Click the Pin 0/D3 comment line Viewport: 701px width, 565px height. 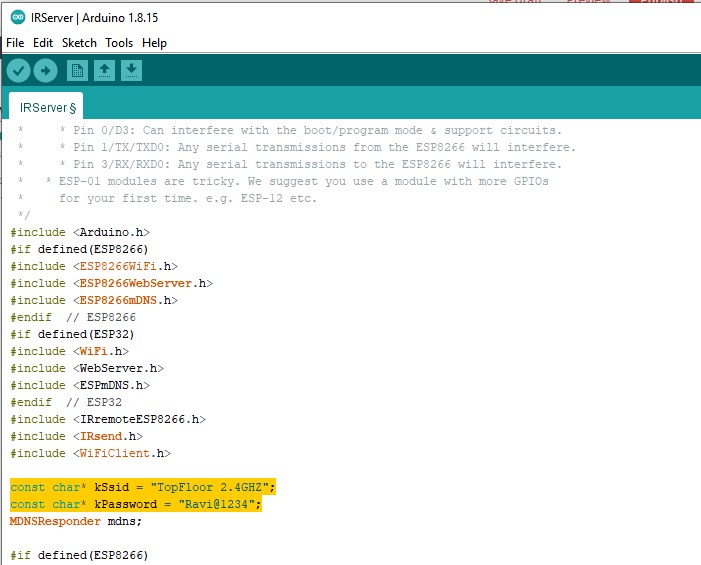point(289,130)
